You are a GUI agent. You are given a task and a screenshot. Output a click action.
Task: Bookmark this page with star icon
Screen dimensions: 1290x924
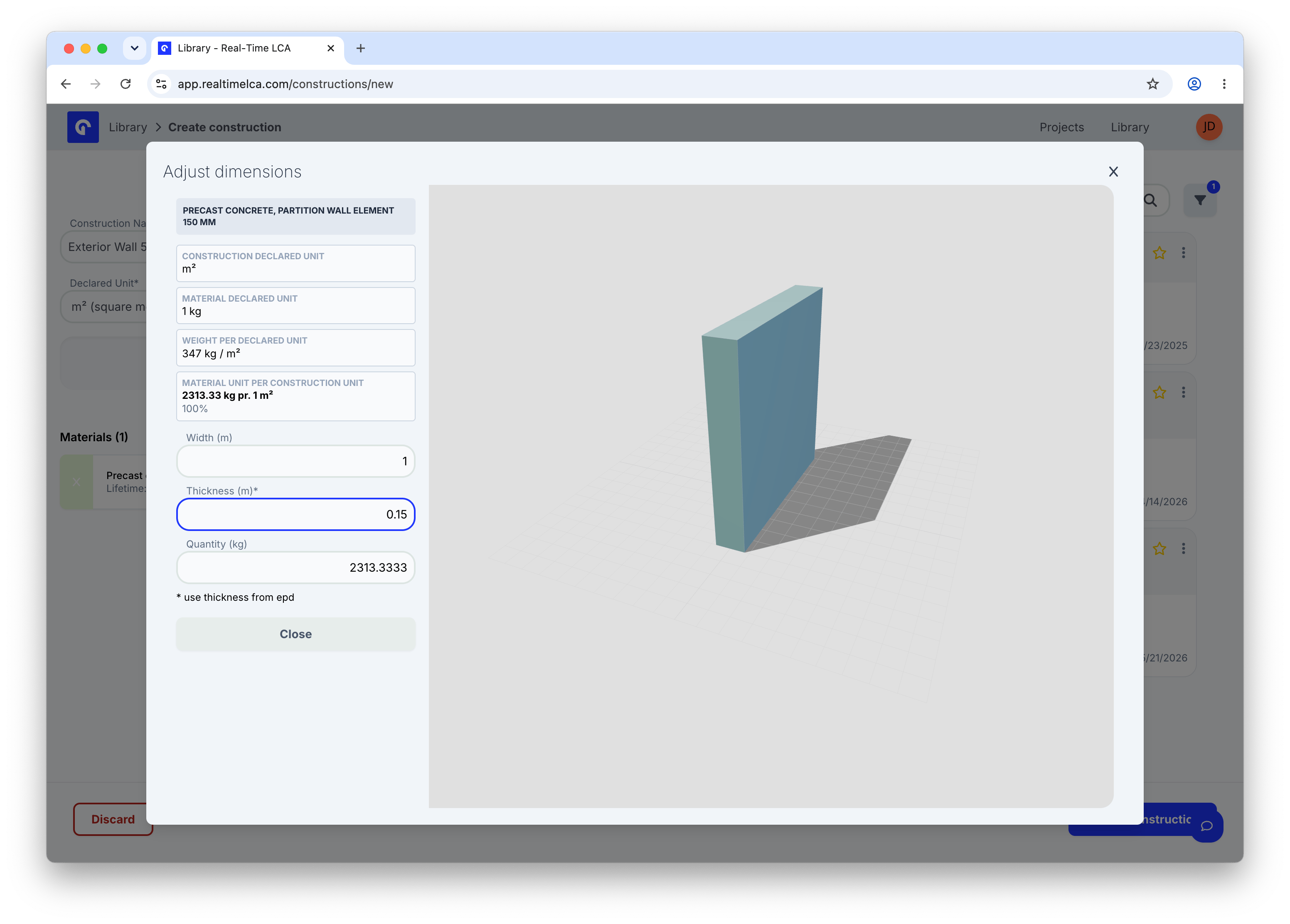click(1152, 84)
